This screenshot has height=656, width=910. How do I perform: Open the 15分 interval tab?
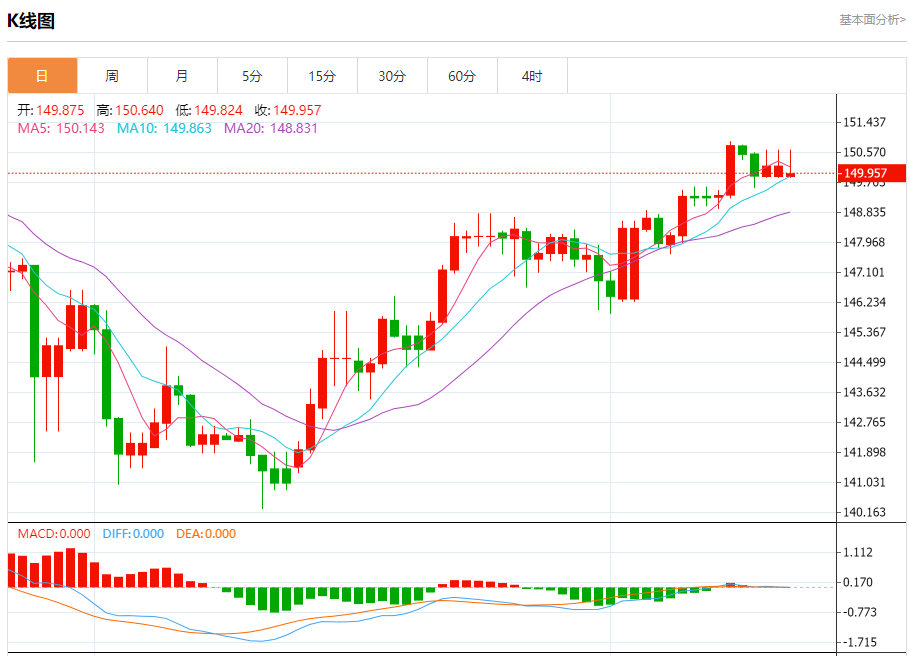tap(322, 75)
